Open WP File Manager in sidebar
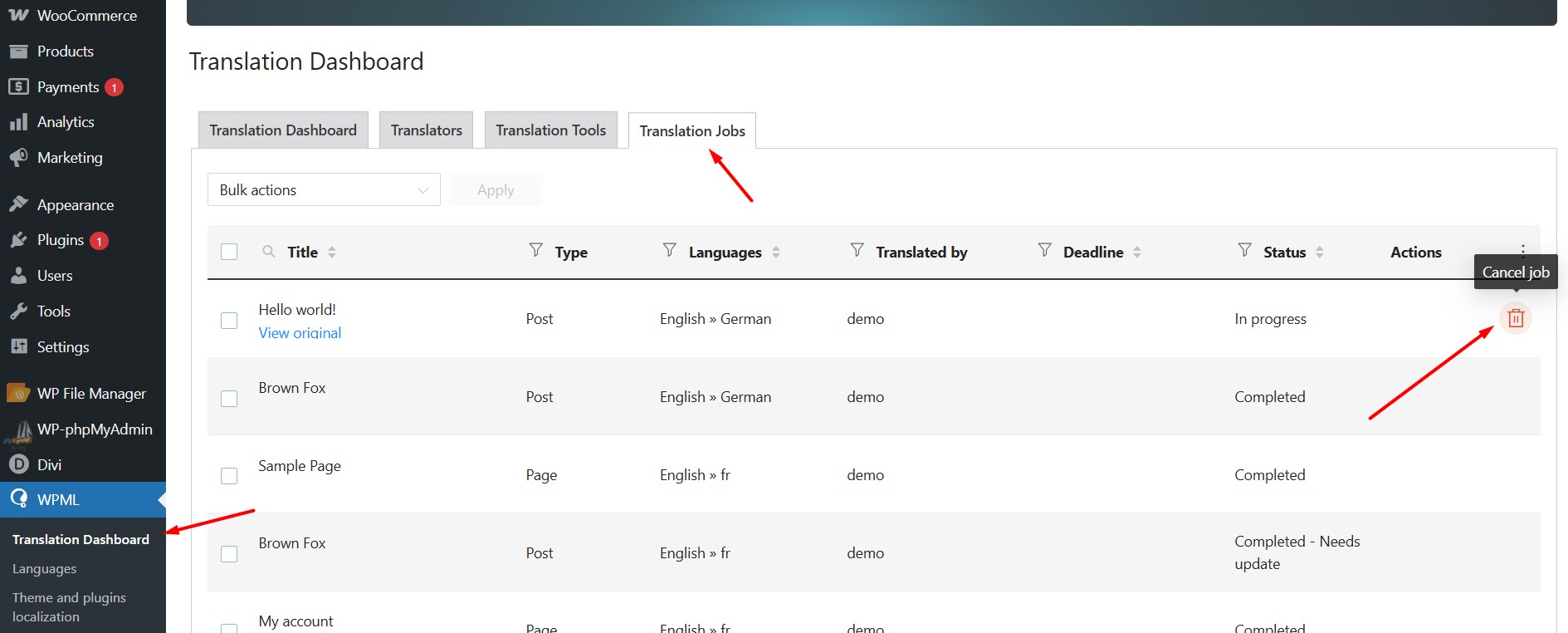1568x633 pixels. point(91,394)
